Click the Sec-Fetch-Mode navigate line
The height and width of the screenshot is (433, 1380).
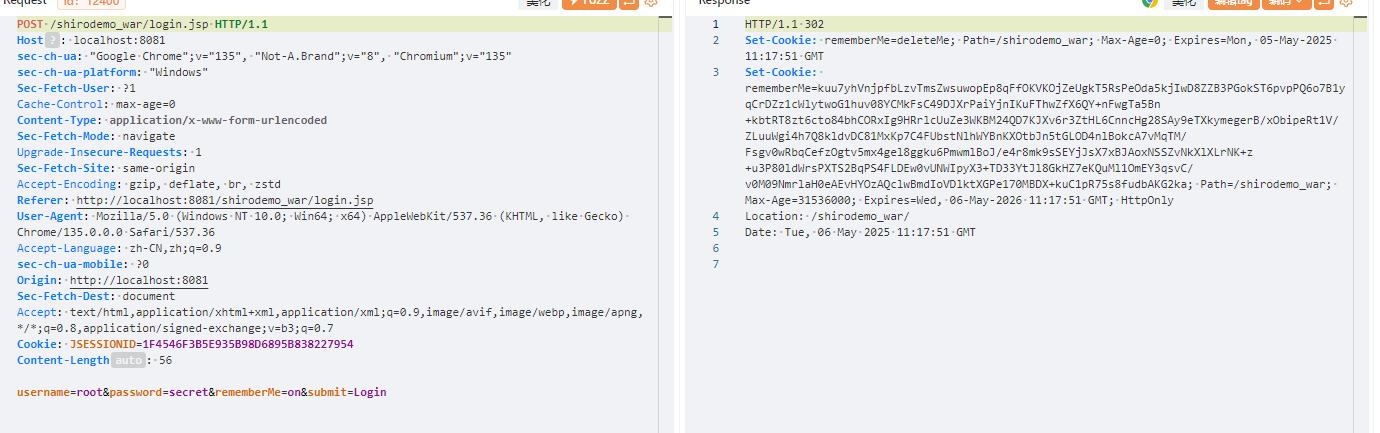96,136
